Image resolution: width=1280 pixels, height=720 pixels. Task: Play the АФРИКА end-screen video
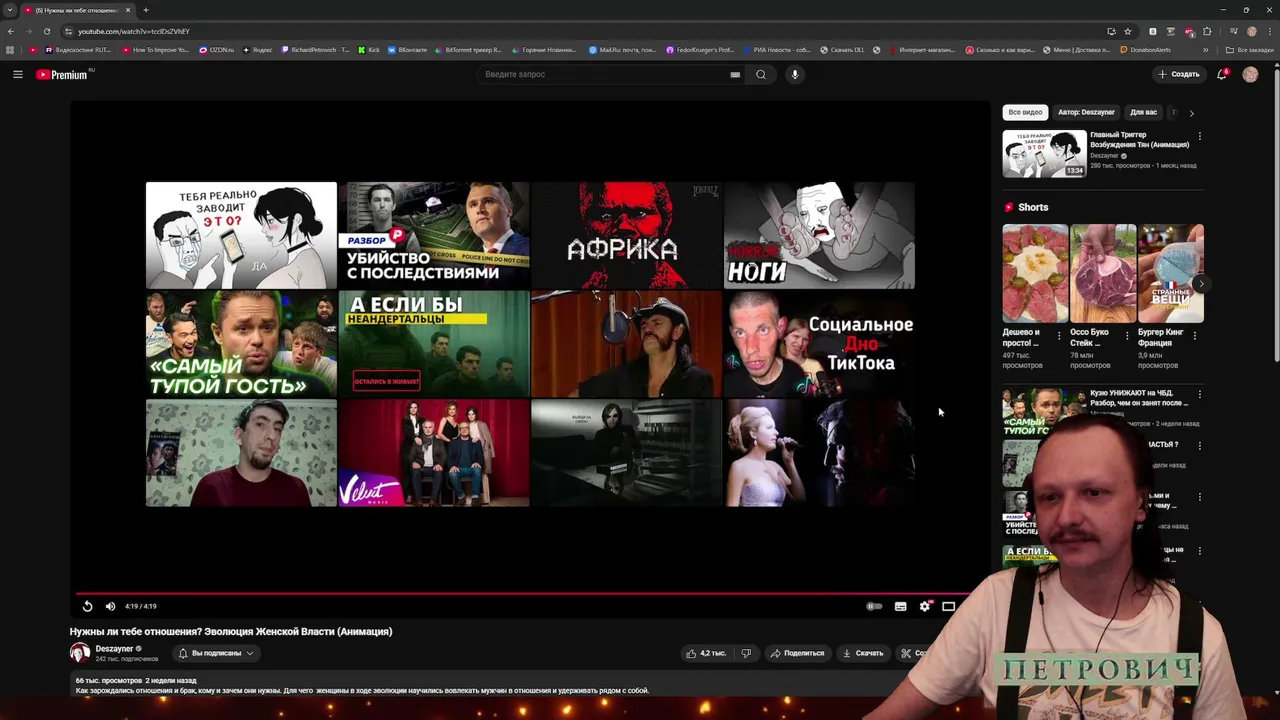click(x=626, y=235)
